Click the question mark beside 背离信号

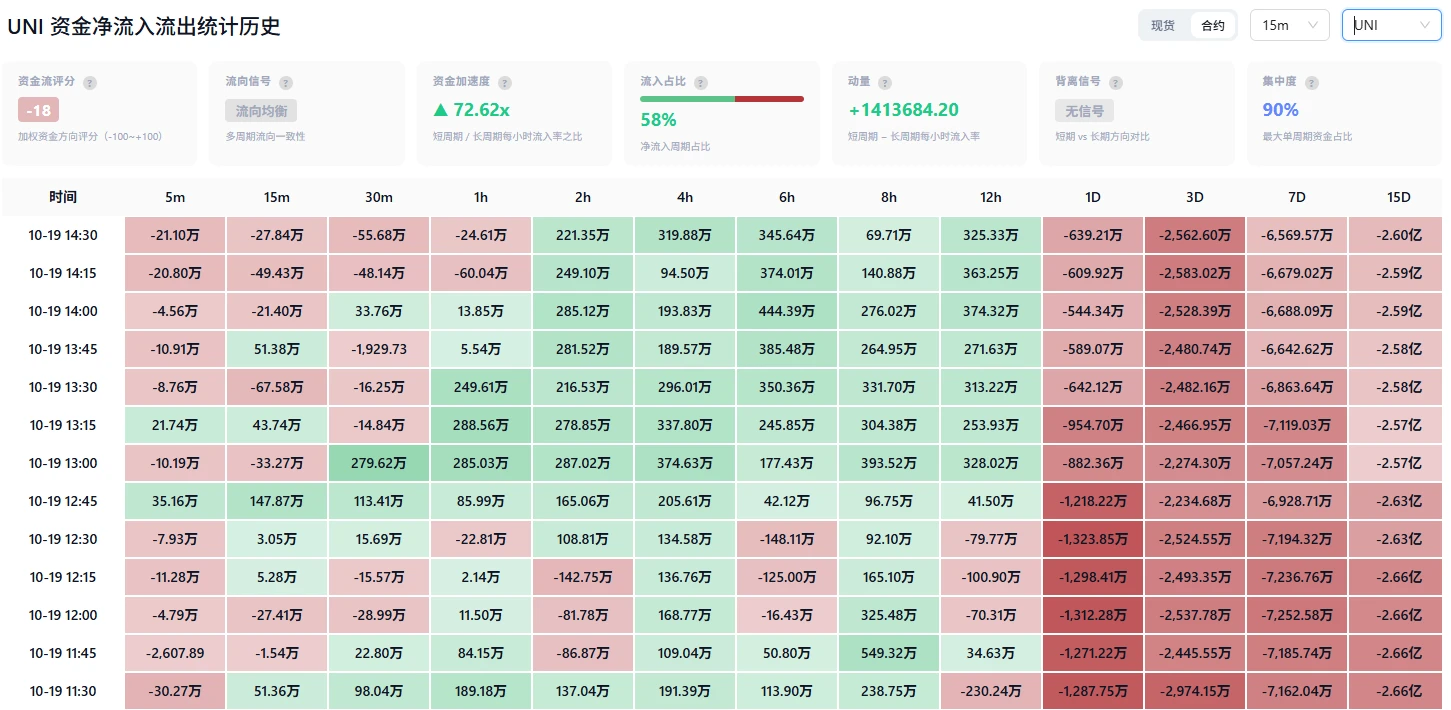1116,83
